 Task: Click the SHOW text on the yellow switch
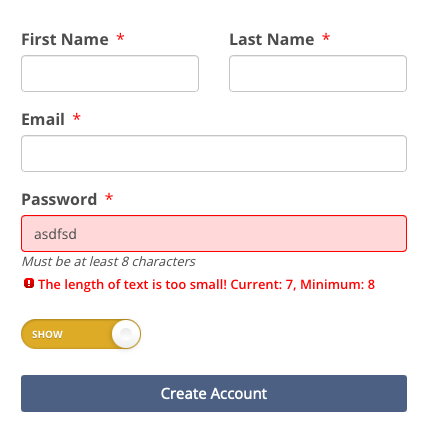click(x=47, y=334)
